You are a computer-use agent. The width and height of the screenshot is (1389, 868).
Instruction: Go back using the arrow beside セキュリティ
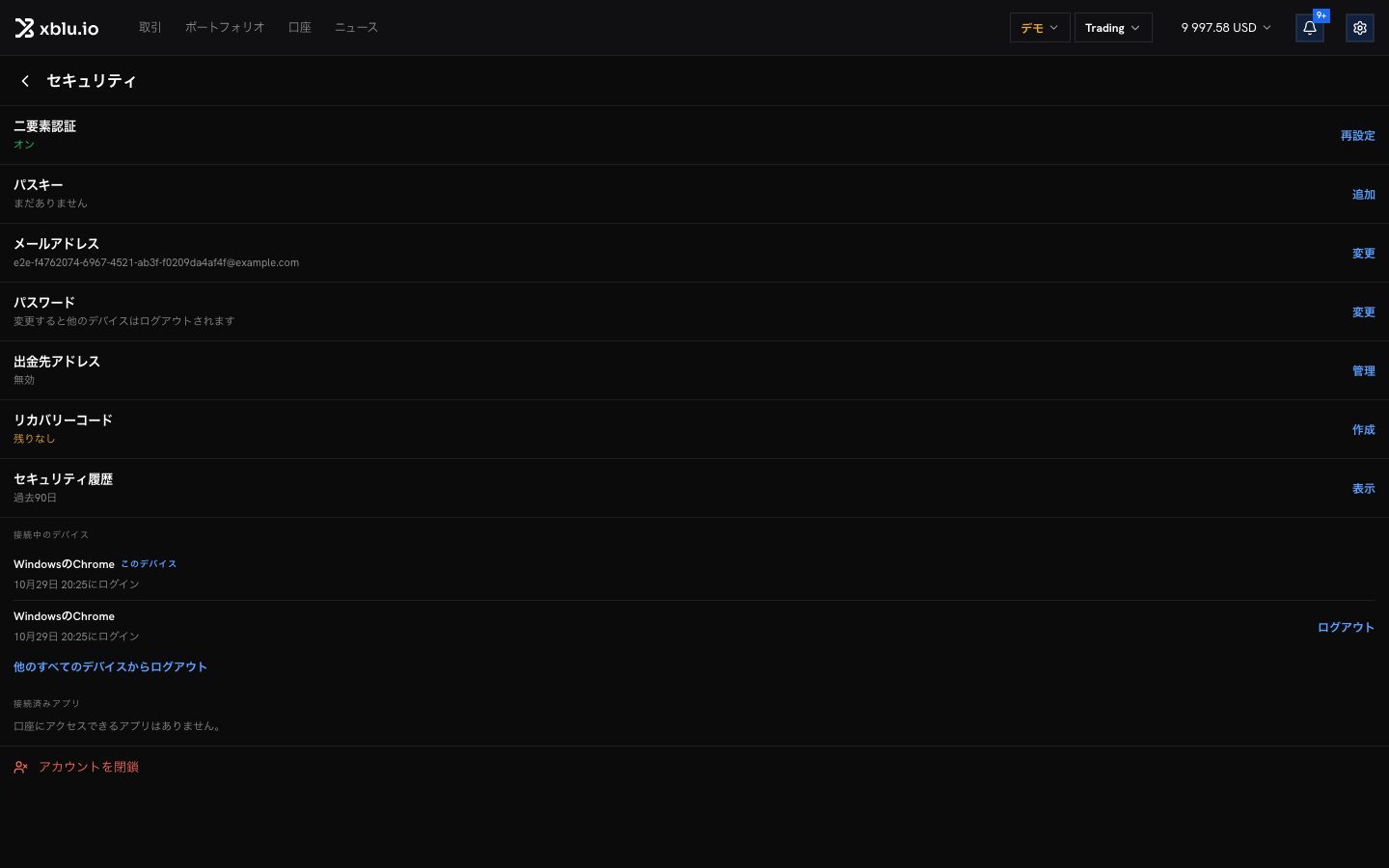[25, 81]
